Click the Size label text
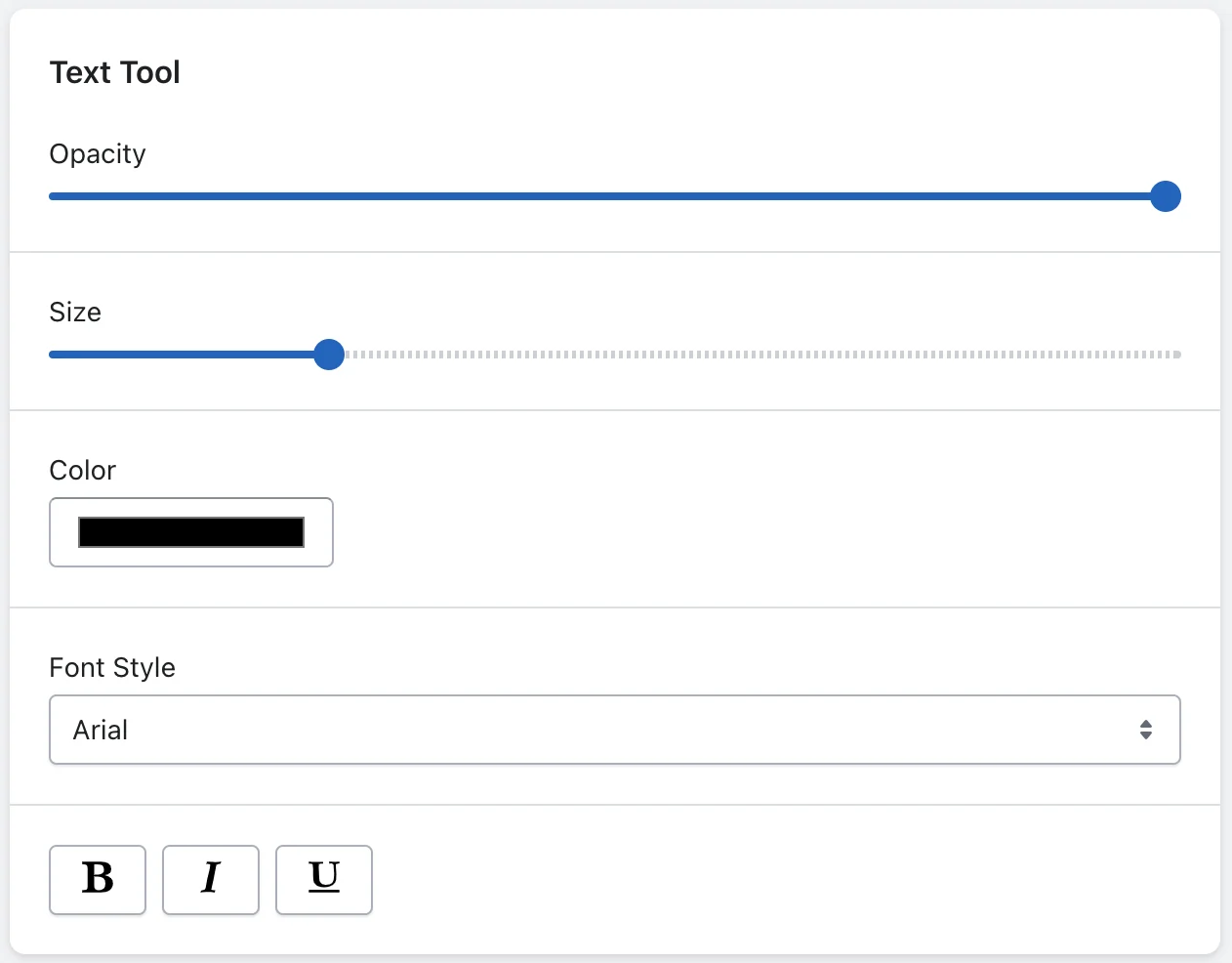Screen dimensions: 1232x963 [75, 312]
